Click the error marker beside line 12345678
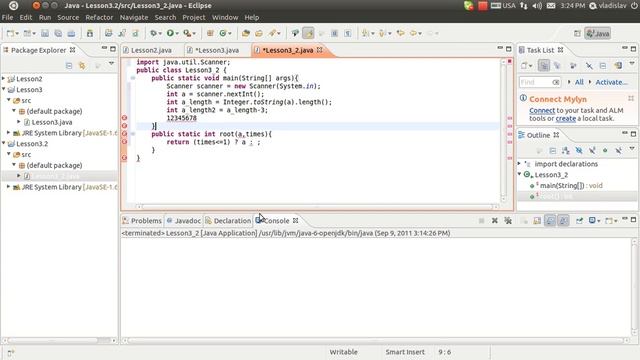This screenshot has height=360, width=640. pos(124,118)
